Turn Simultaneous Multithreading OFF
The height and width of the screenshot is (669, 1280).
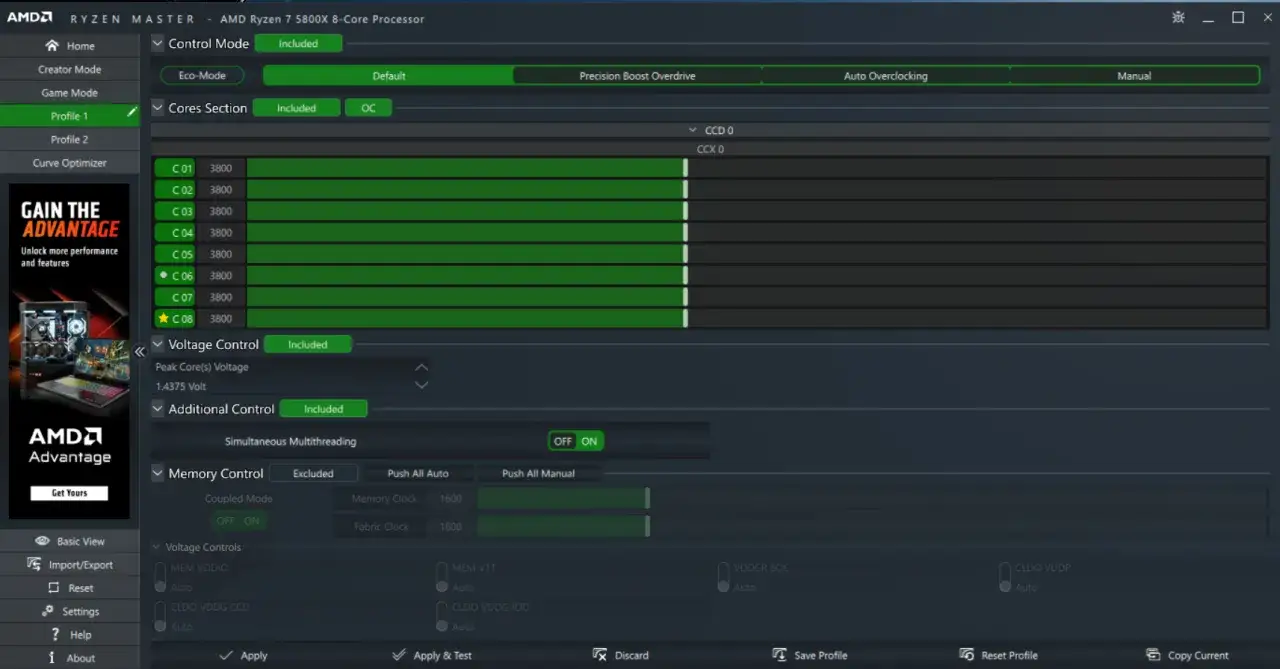click(563, 441)
